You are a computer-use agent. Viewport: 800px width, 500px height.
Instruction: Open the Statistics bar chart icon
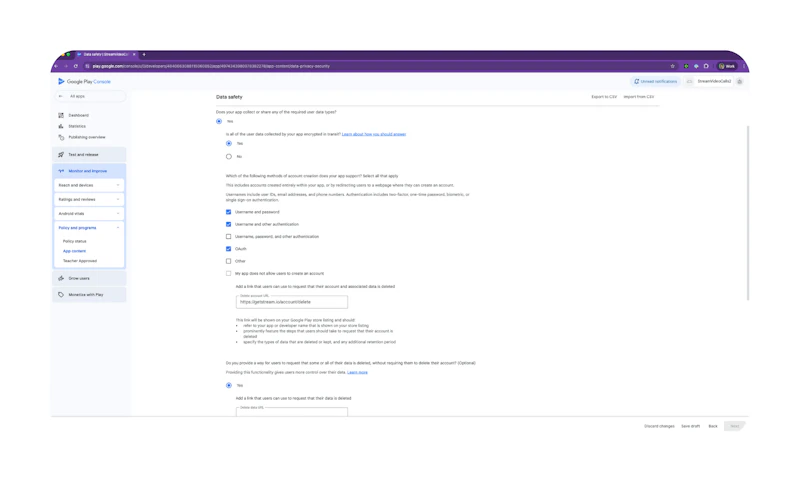[61, 126]
